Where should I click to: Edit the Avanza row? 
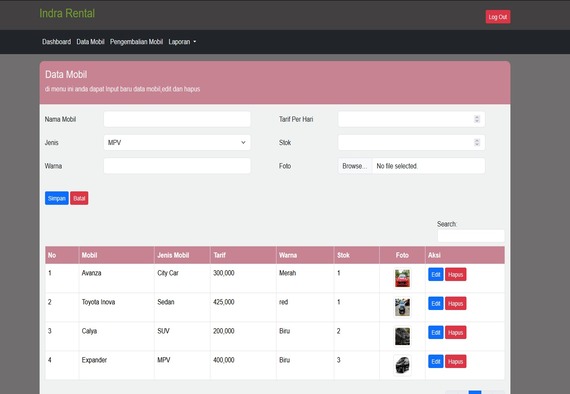coord(435,274)
